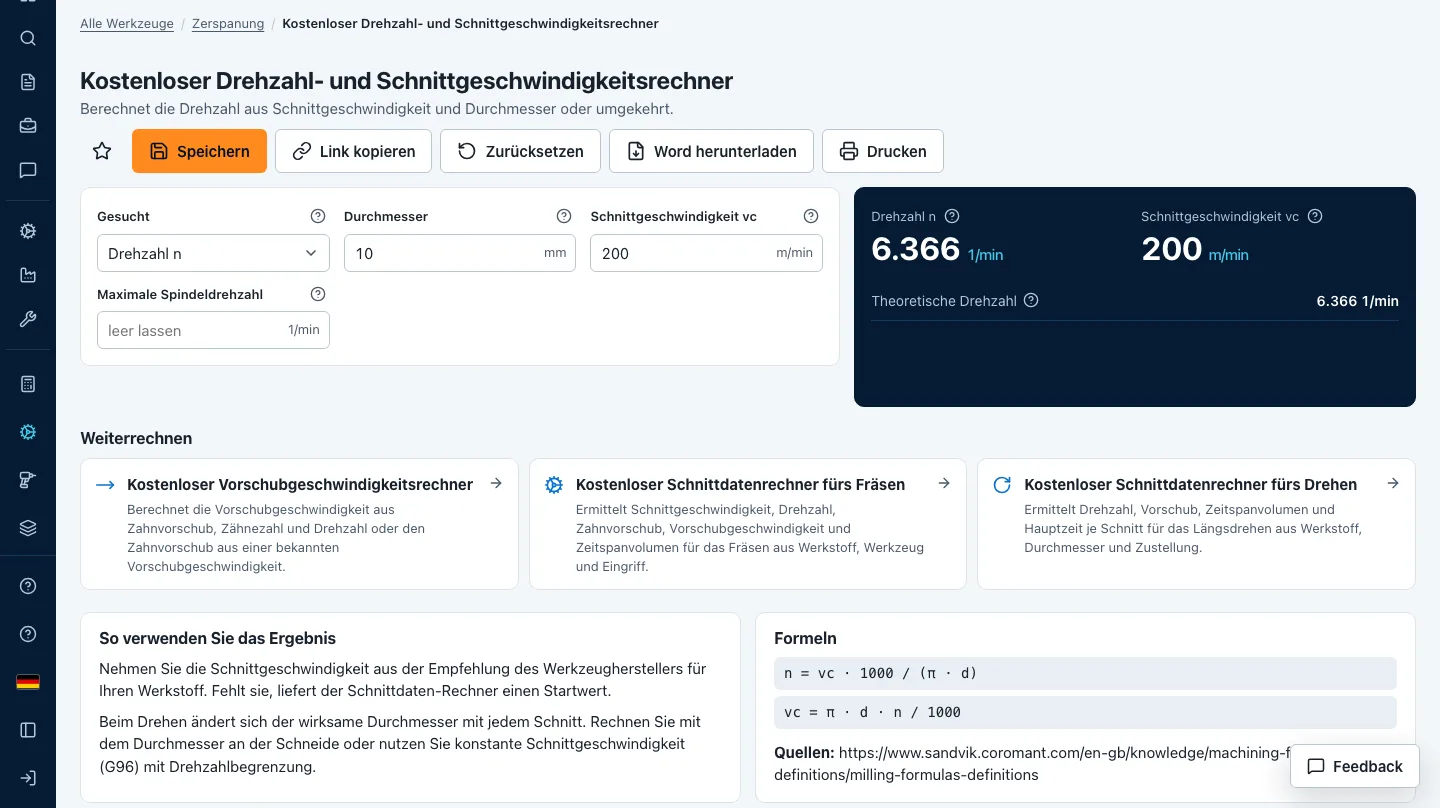Reset inputs with Zurücksetzen
The image size is (1440, 808).
520,151
